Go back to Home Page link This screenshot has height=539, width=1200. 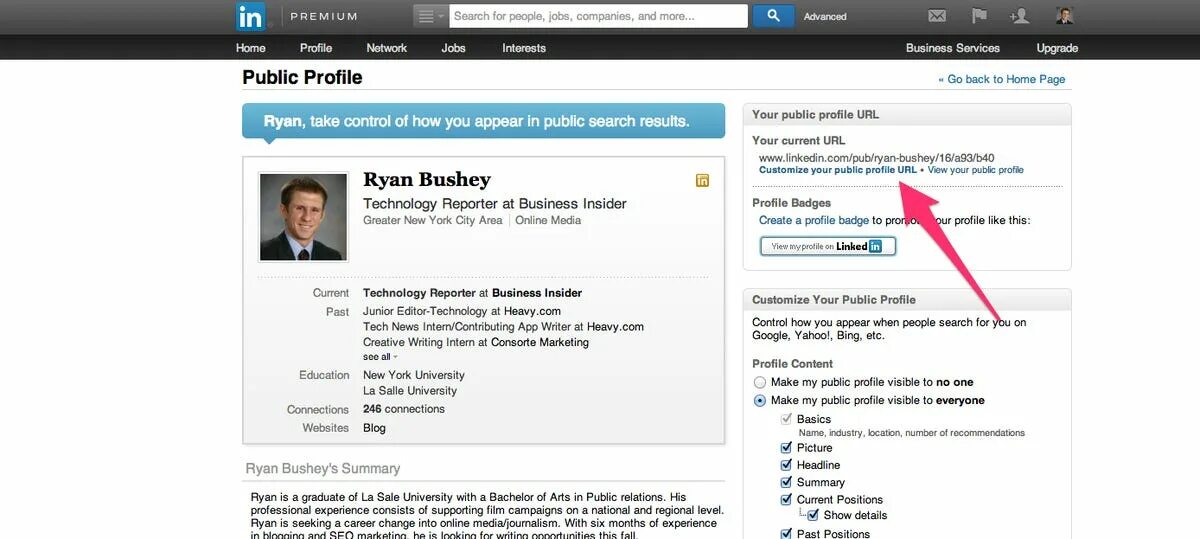click(x=1002, y=79)
